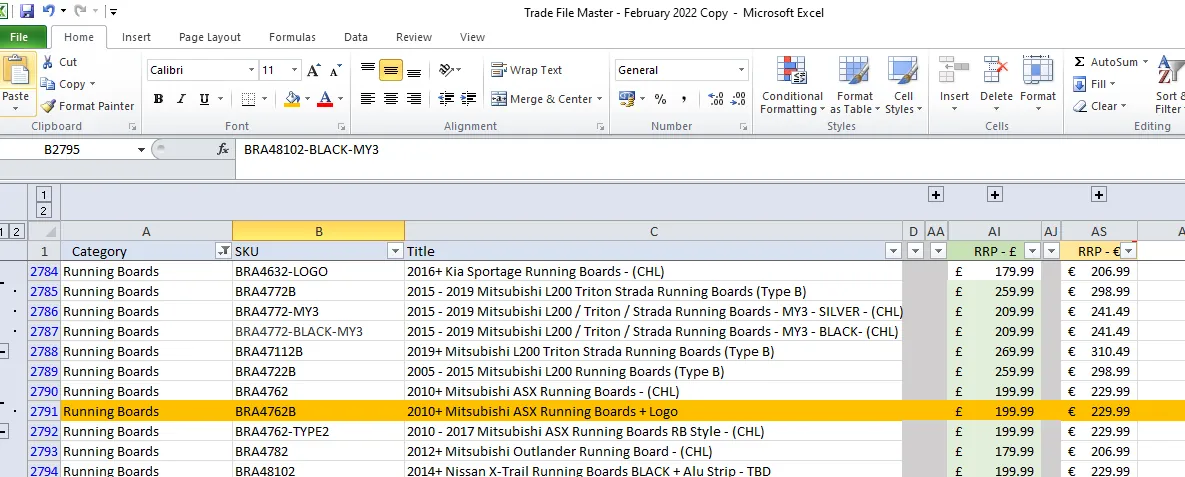Open Fill Color dropdown arrow
The height and width of the screenshot is (477, 1185).
click(307, 99)
